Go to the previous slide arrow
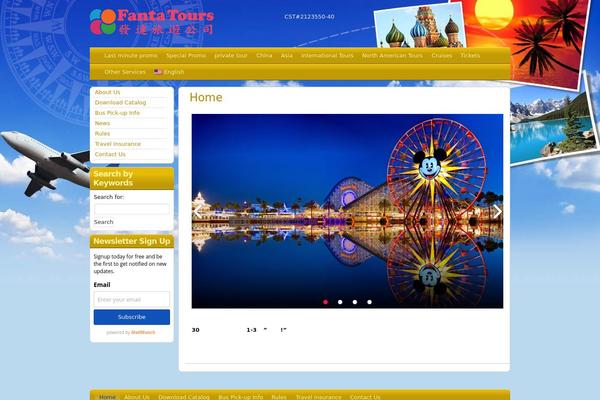Screen dimensions: 600x400 (198, 211)
